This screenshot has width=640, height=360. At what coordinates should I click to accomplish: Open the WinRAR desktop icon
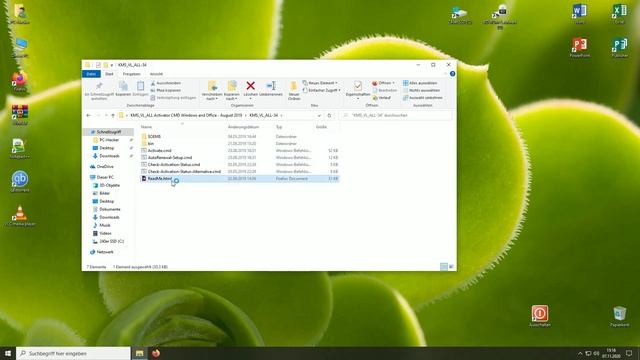tap(20, 114)
